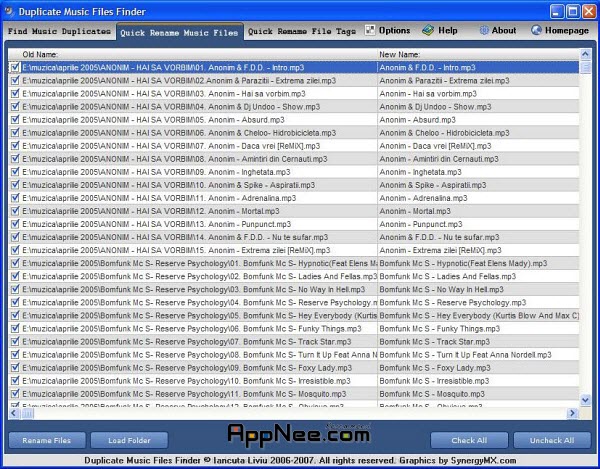
Task: Select old name ending '14. Anonim & F.D.D. - Nu te sufar.mp3'
Action: click(175, 237)
